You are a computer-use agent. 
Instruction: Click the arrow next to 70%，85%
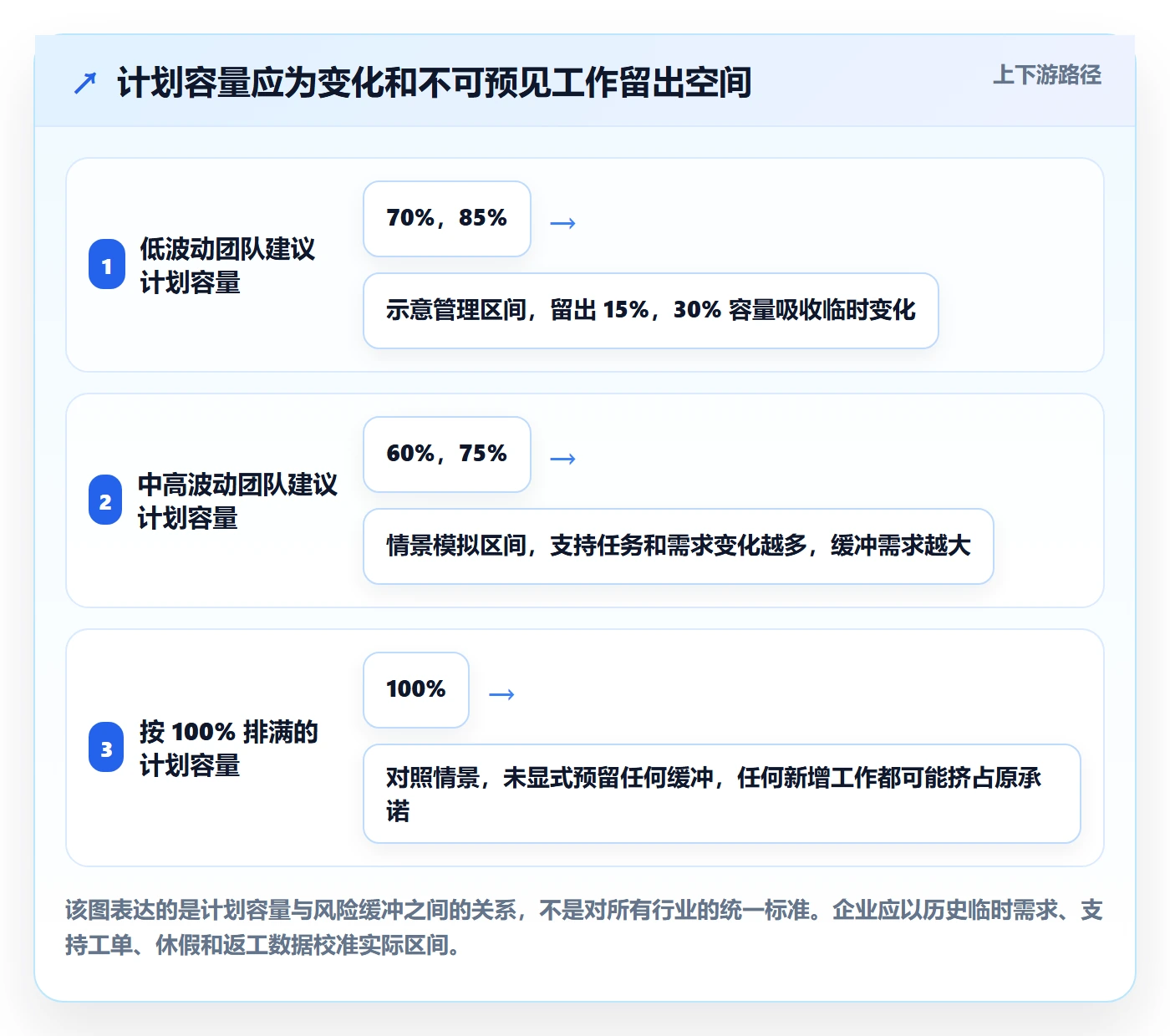tap(563, 223)
